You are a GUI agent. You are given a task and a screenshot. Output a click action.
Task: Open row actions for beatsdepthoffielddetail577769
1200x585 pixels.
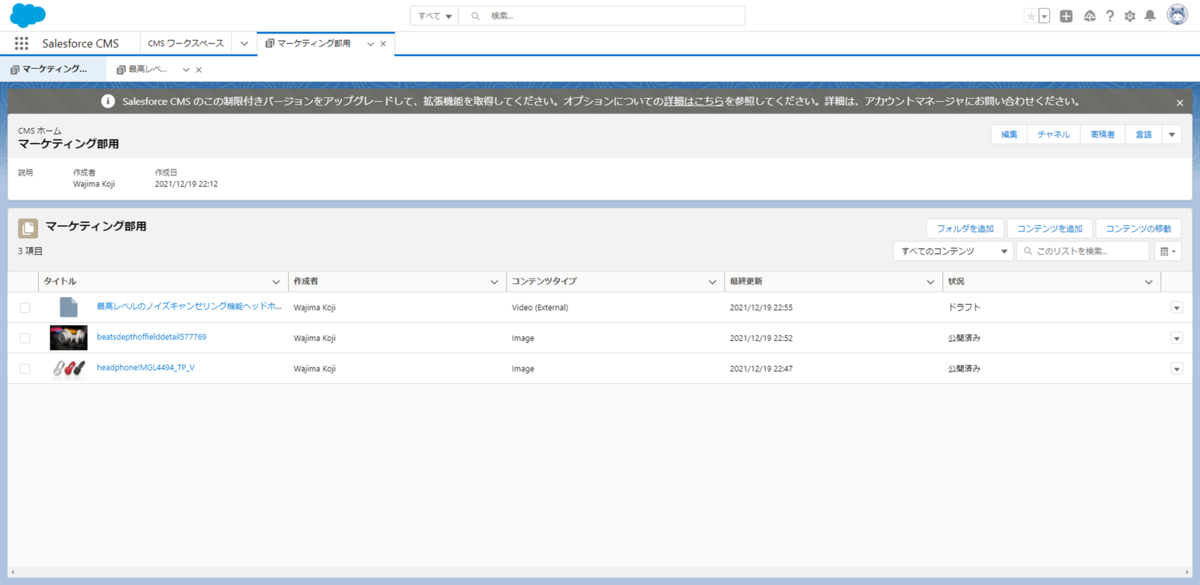1176,338
